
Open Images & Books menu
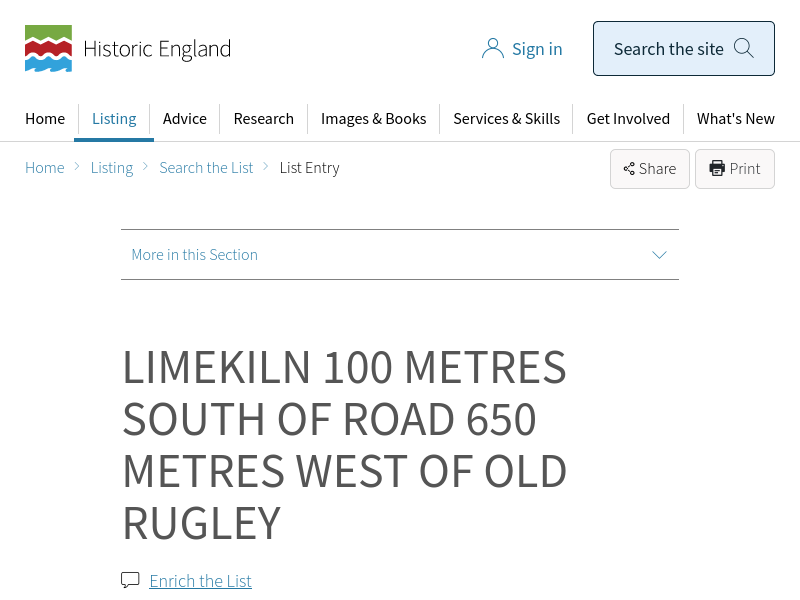pos(373,119)
